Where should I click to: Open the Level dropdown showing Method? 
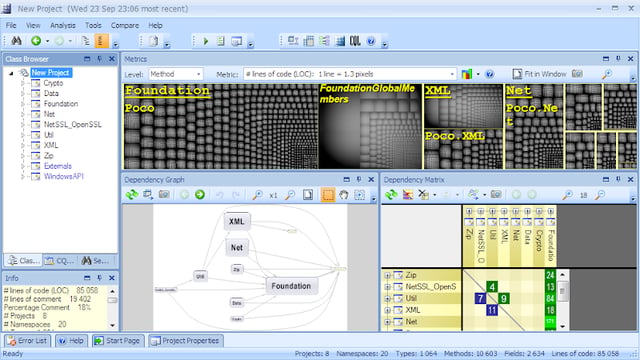176,74
